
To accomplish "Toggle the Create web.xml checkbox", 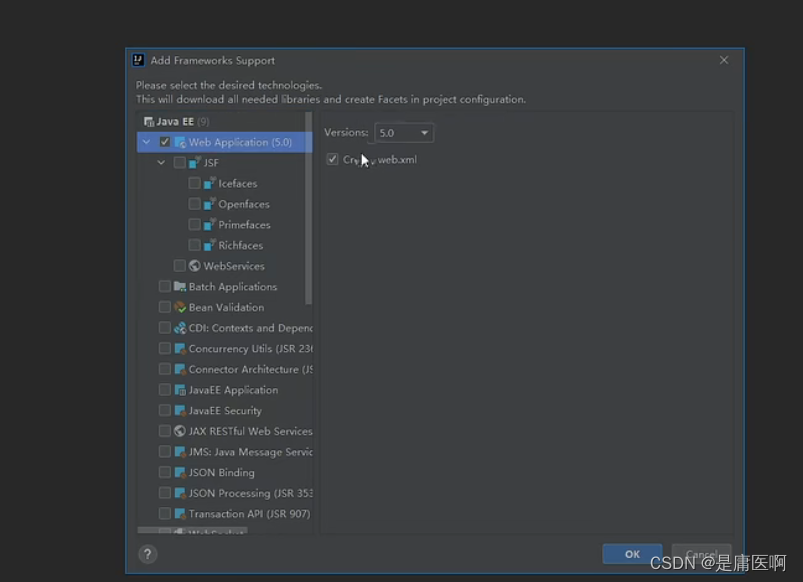I will [332, 159].
